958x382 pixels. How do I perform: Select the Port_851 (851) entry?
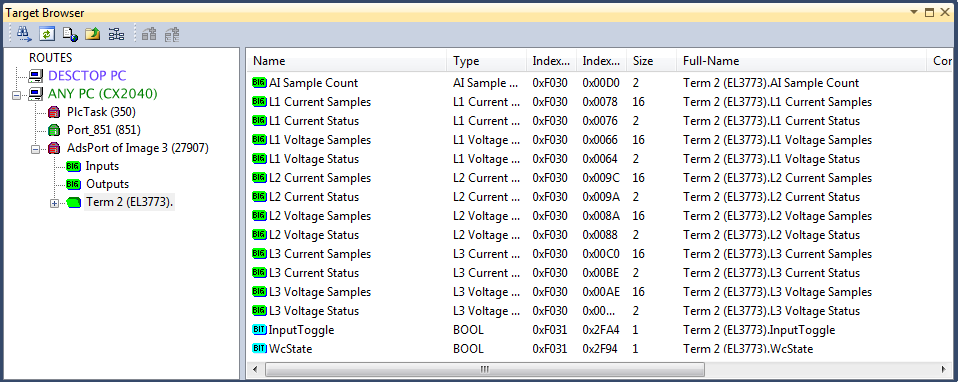[104, 130]
